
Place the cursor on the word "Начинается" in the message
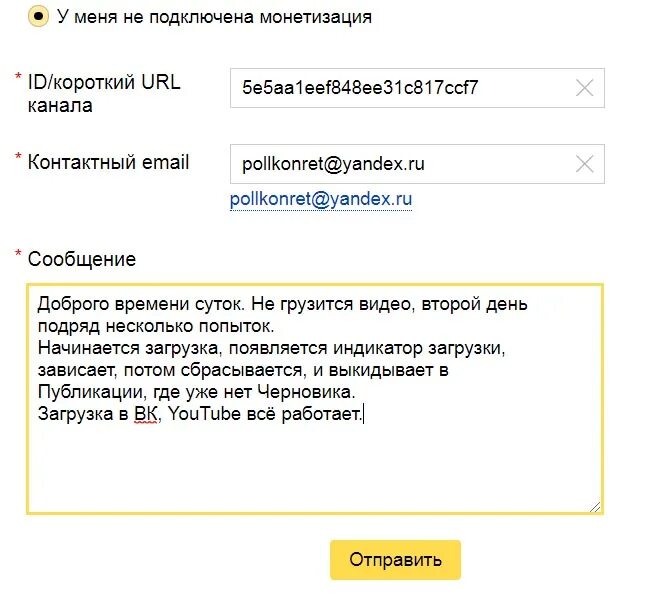tap(89, 348)
